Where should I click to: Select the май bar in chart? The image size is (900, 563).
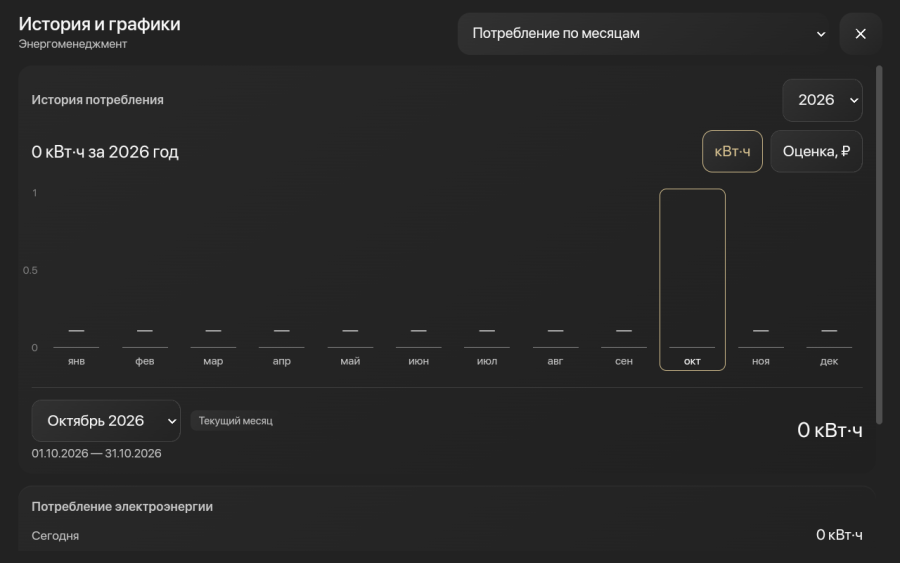tap(350, 279)
